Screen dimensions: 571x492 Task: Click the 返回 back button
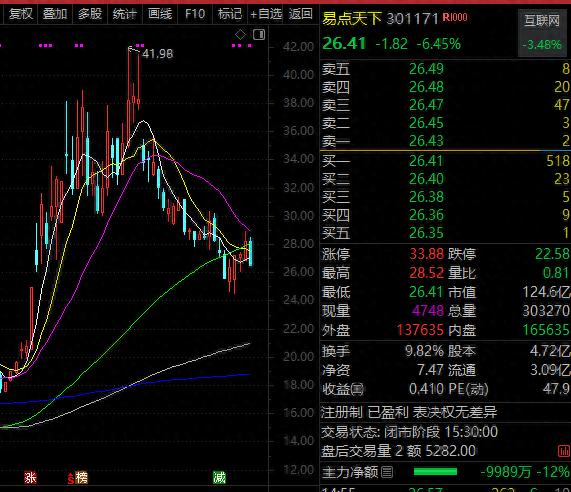click(x=300, y=14)
